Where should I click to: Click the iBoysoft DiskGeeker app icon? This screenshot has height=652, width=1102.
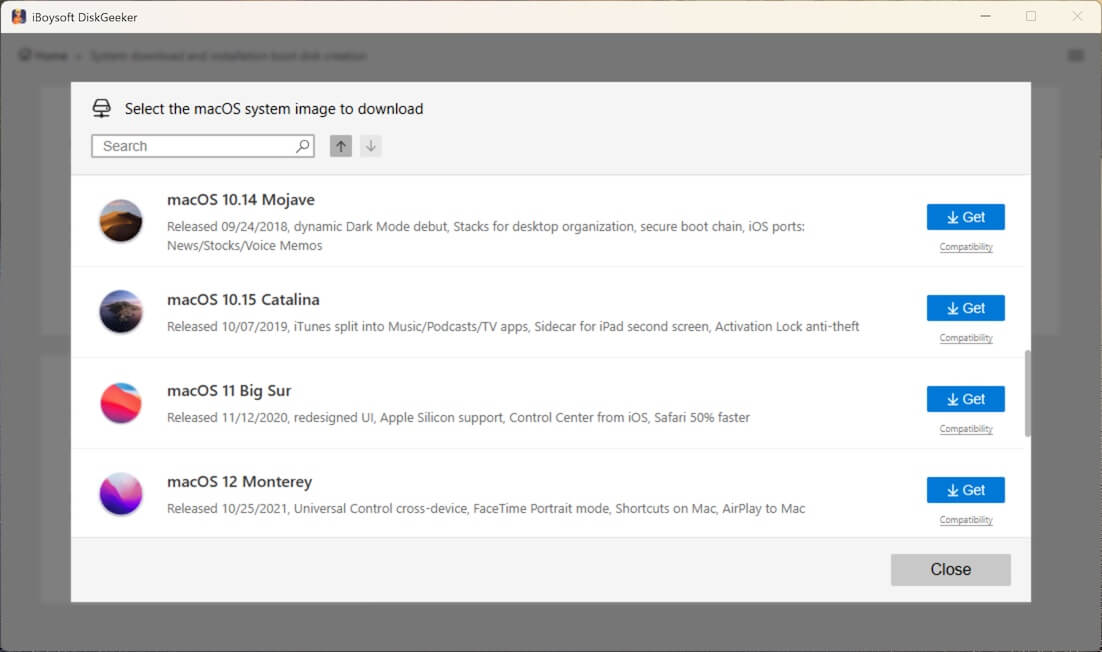coord(19,16)
